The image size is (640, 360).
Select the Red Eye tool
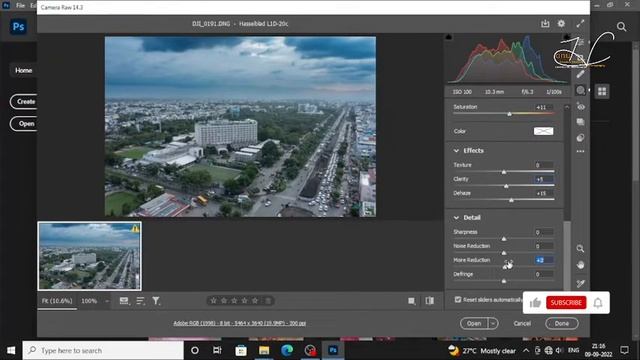pyautogui.click(x=580, y=107)
